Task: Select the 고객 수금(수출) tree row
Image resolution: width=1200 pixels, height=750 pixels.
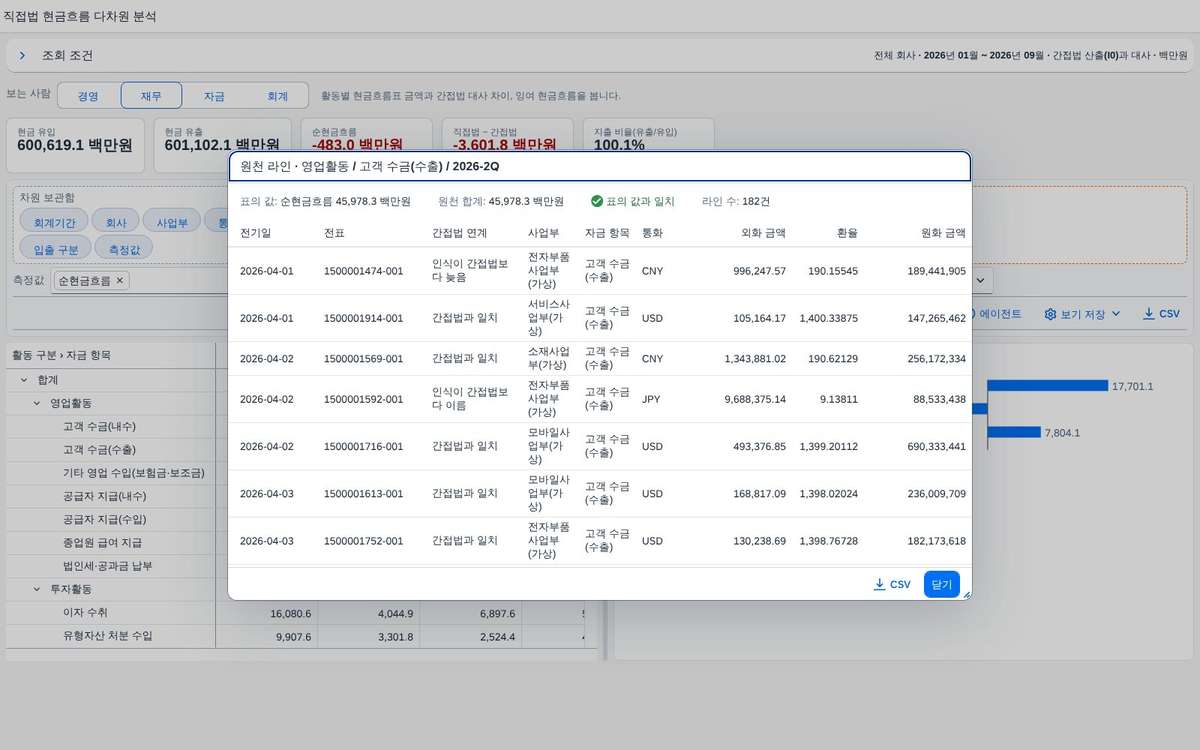Action: (110, 450)
